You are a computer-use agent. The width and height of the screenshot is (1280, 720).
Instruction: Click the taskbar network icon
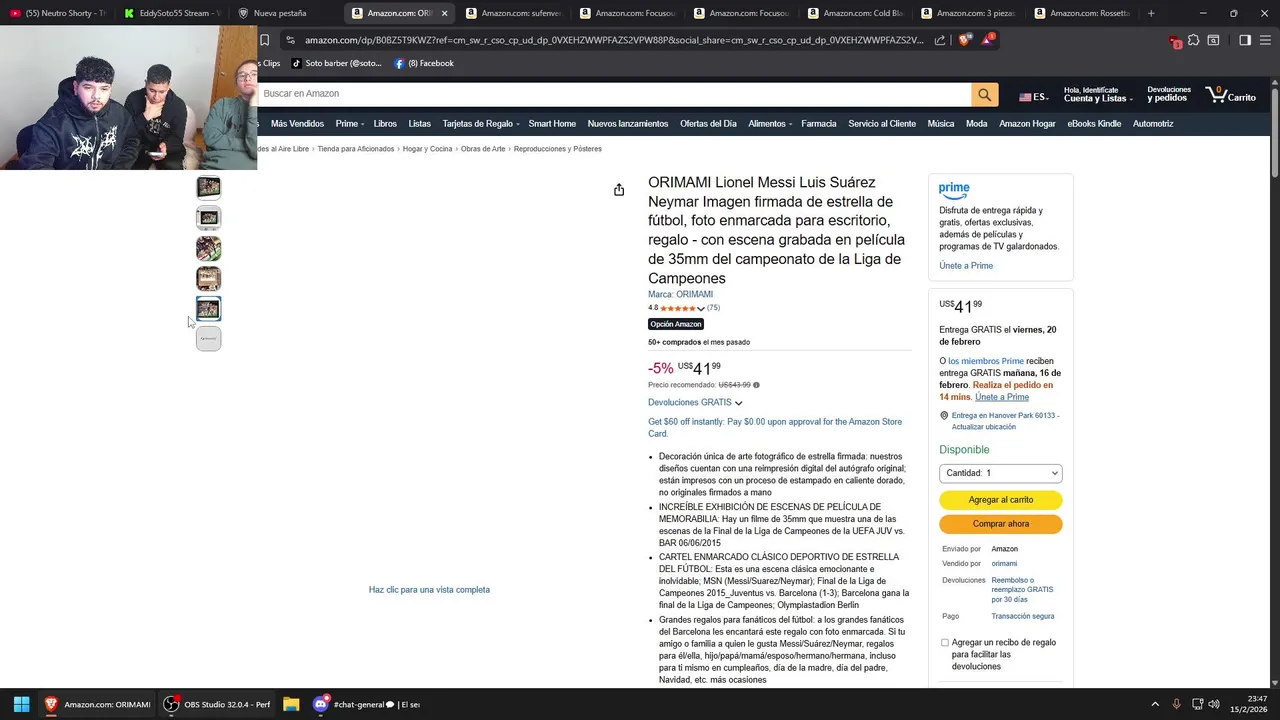[1197, 704]
